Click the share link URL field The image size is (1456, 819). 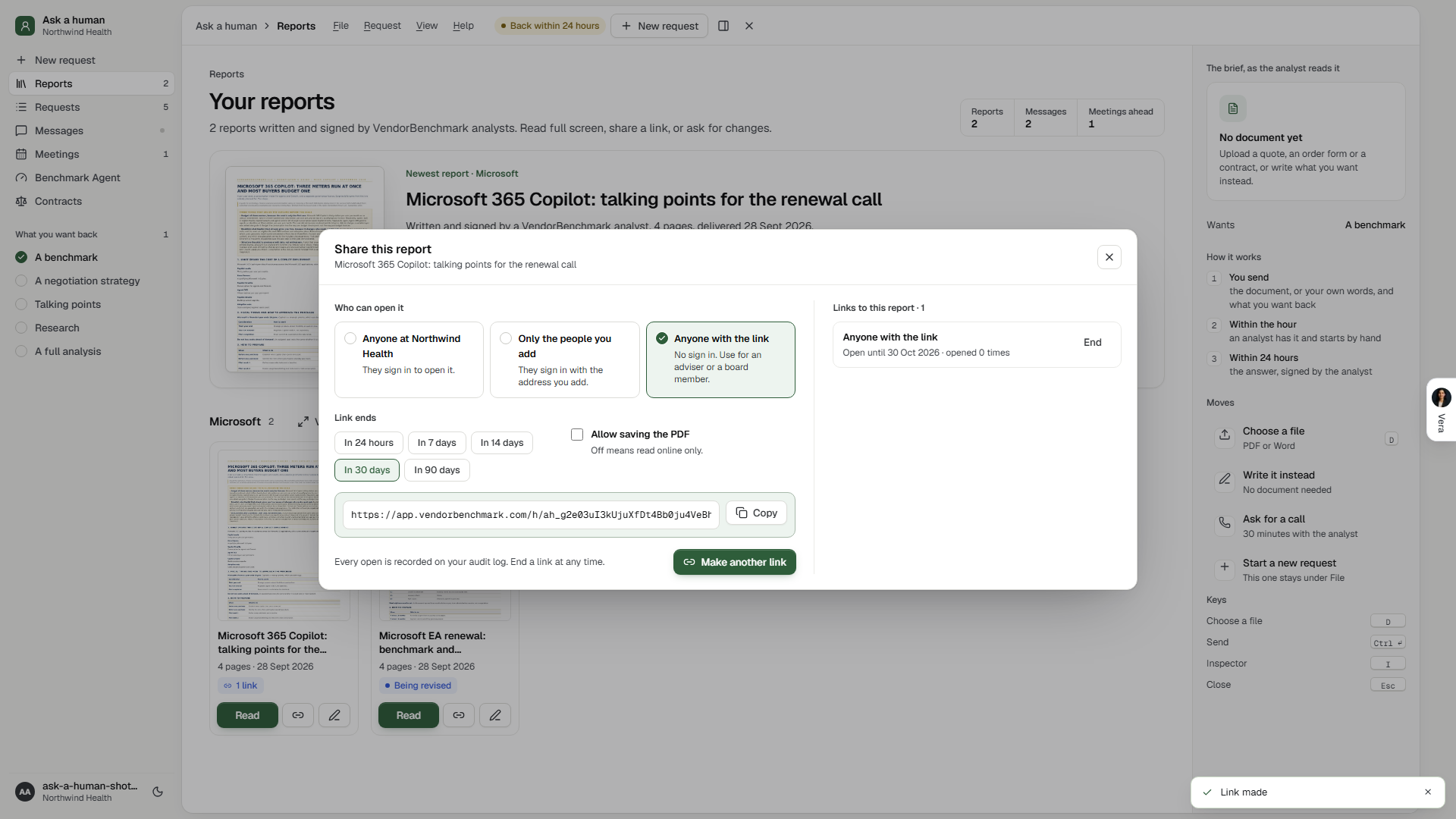(531, 515)
